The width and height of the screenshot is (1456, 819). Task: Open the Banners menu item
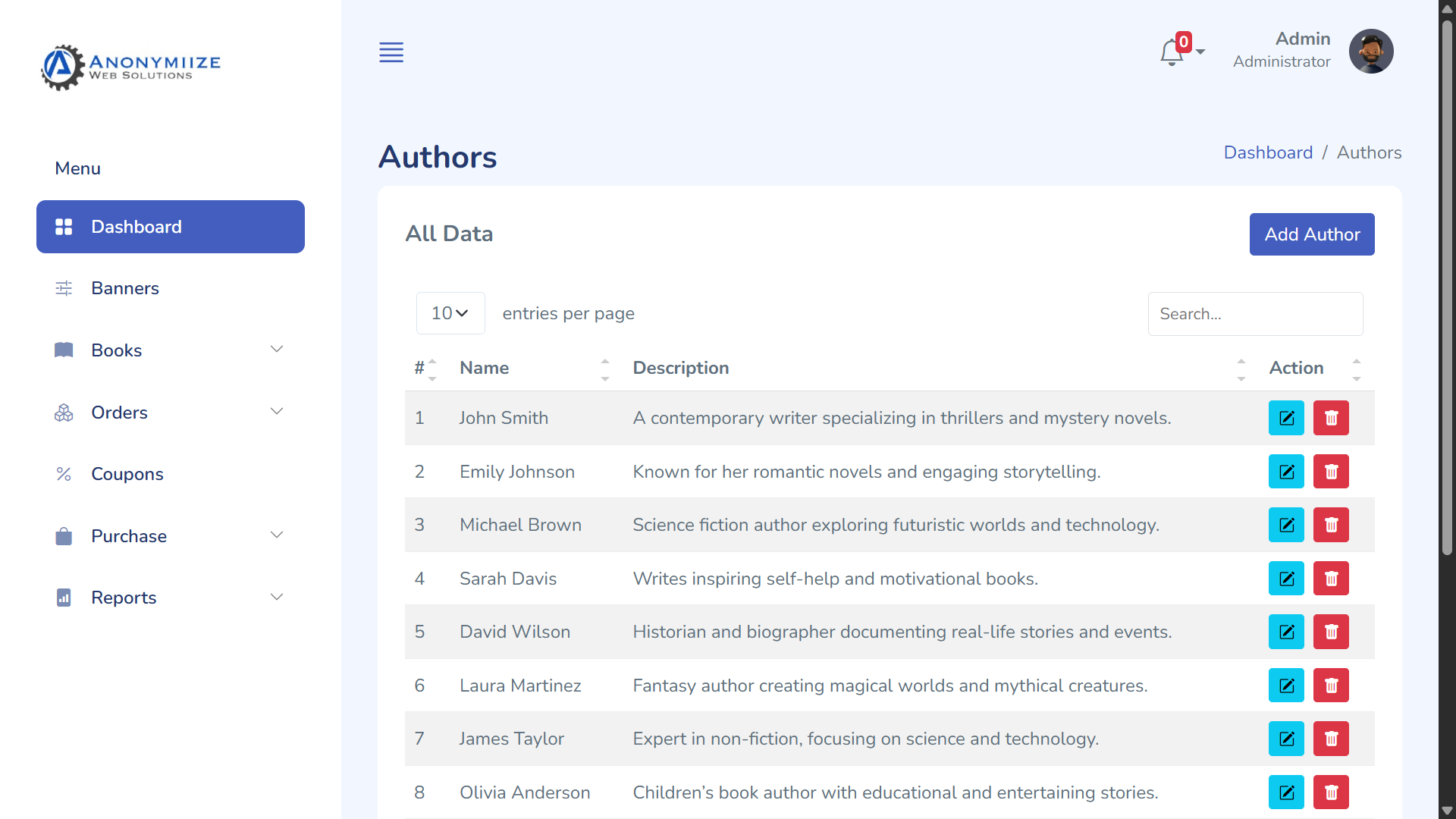click(x=171, y=288)
